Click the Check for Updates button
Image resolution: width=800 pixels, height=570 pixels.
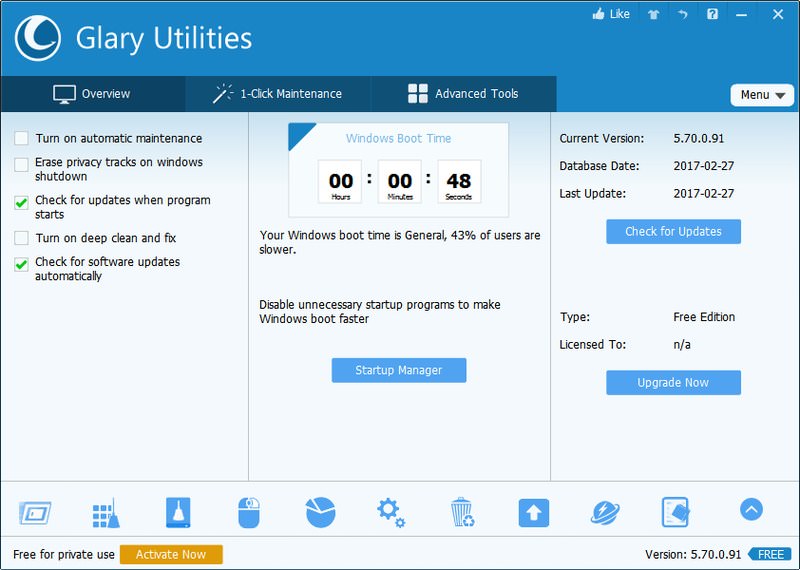pos(673,232)
